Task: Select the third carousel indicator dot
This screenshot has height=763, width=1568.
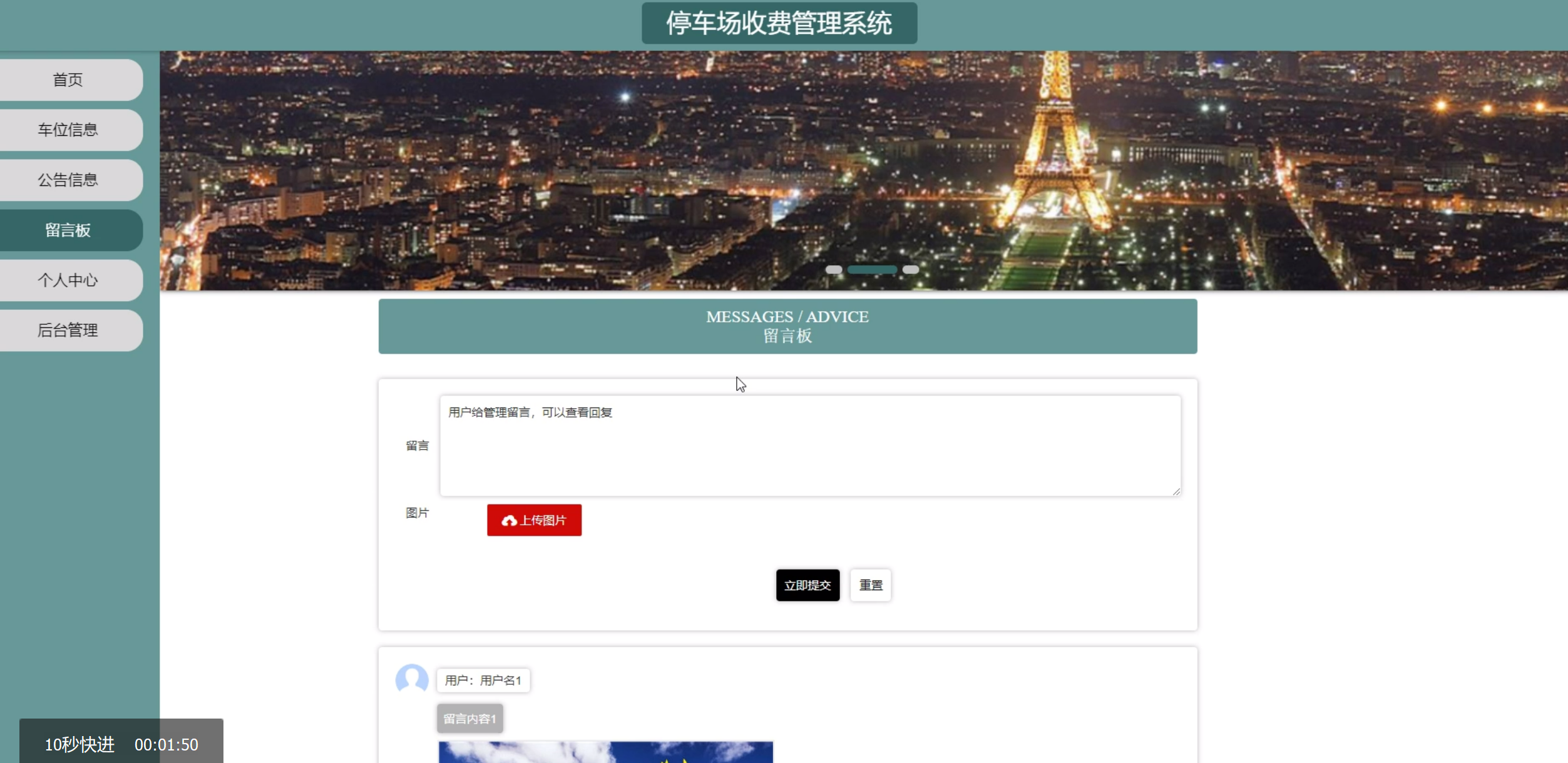Action: [x=911, y=269]
